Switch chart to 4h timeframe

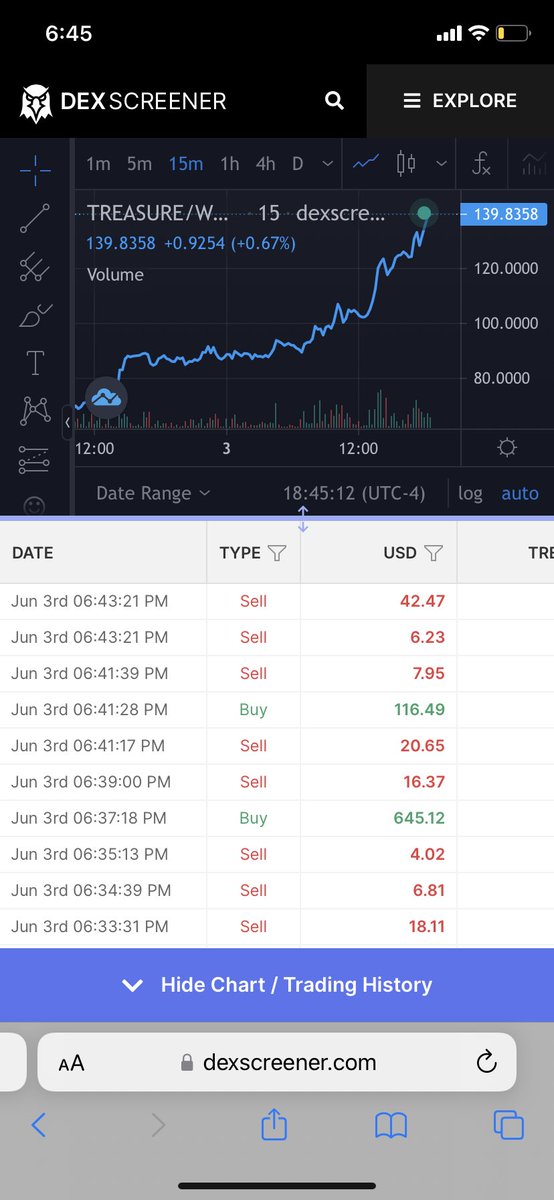click(x=265, y=164)
